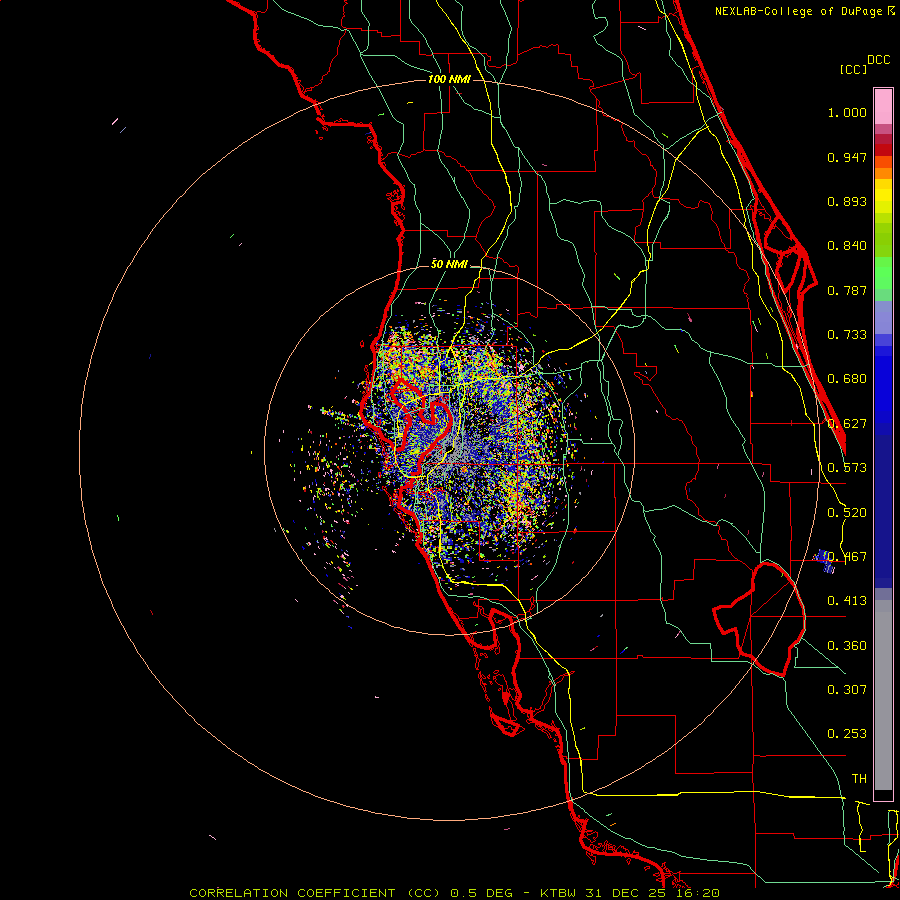Select the 0.253 scale value
Image resolution: width=900 pixels, height=900 pixels.
[x=847, y=734]
